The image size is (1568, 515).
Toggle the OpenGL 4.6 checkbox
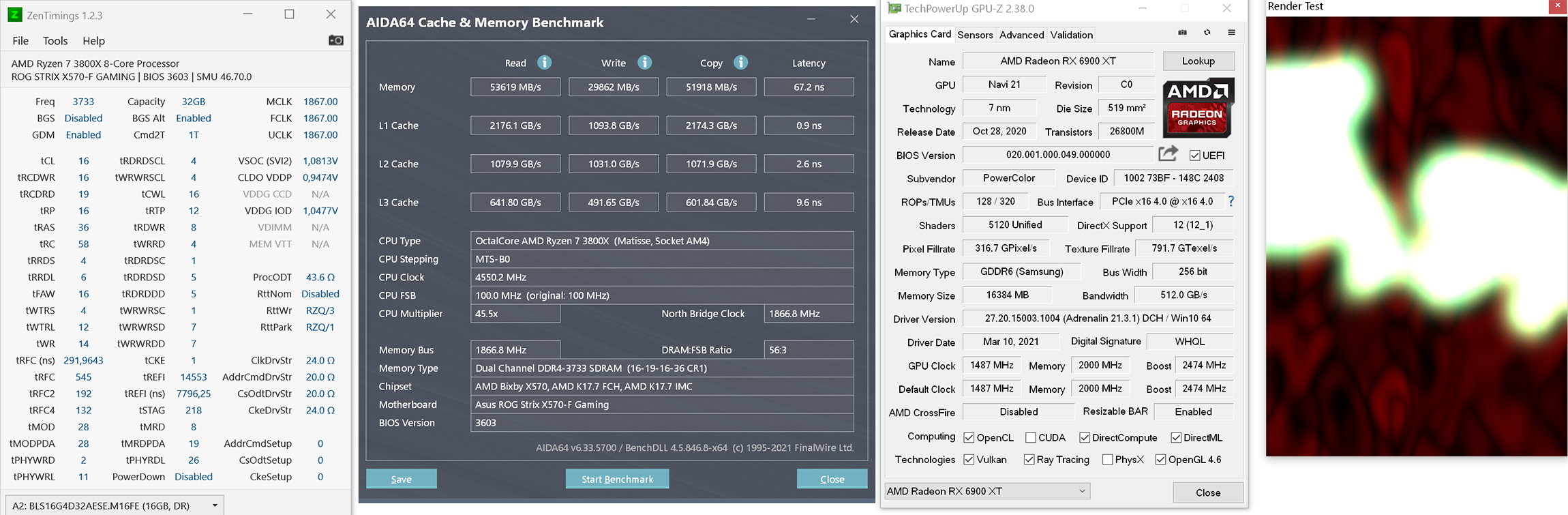tap(1160, 460)
